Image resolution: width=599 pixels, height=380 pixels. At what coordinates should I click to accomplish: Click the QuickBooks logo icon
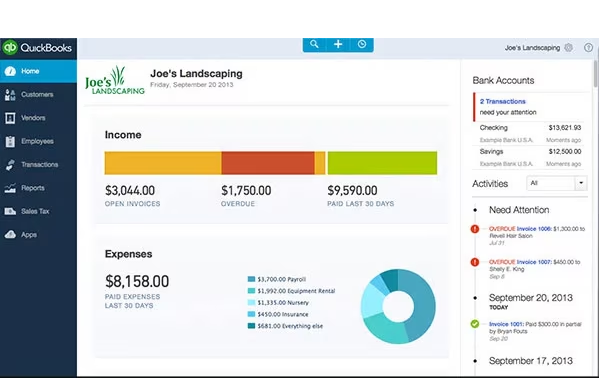click(x=10, y=47)
